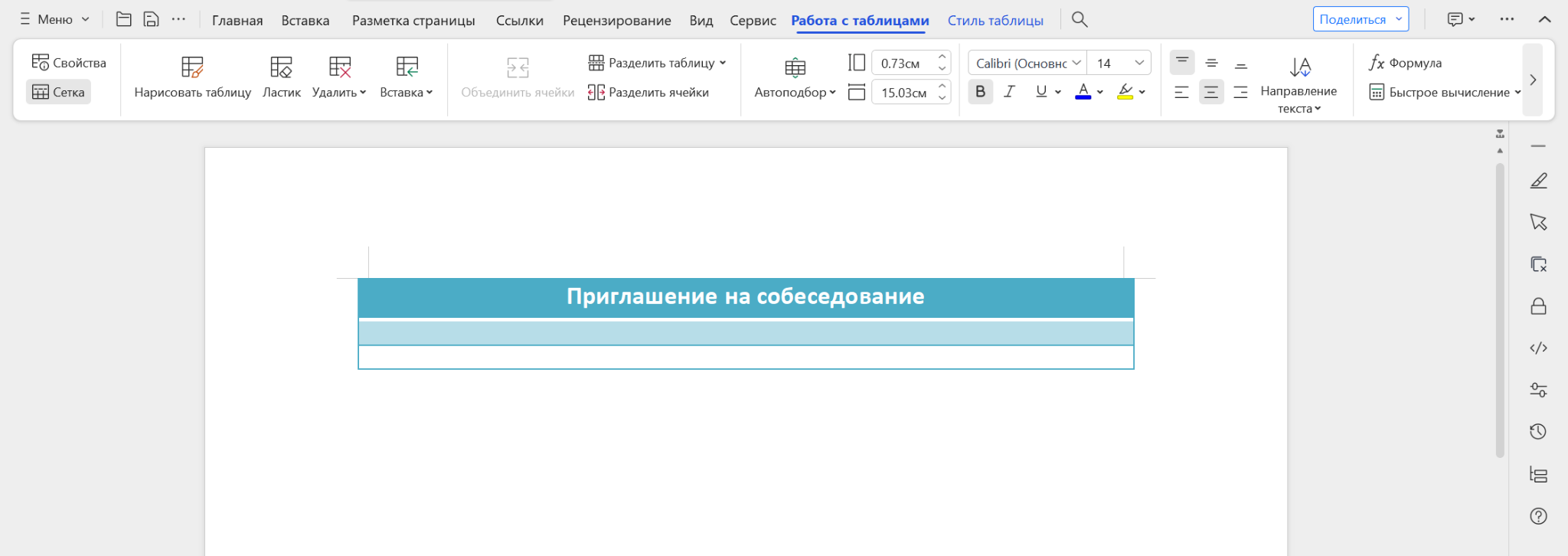Viewport: 1568px width, 556px height.
Task: Click the help question mark icon
Action: [1538, 516]
